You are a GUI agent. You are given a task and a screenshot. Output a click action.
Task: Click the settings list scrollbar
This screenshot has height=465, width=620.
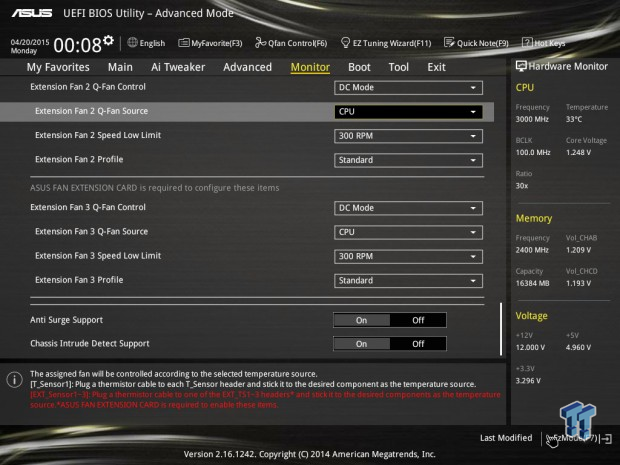click(501, 329)
